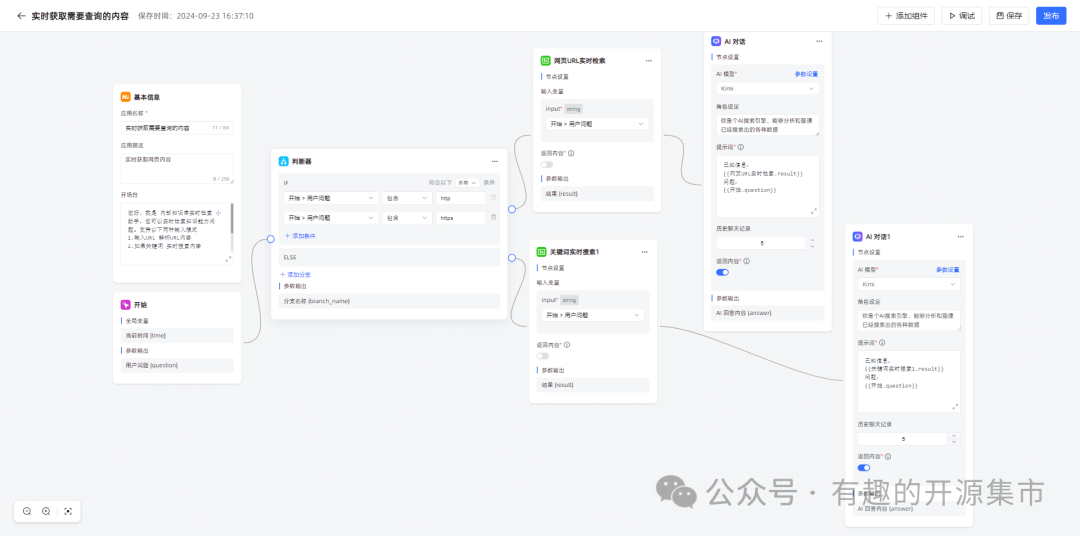Expand the AI 对话 prompt editor
1080x536 pixels.
tap(813, 212)
